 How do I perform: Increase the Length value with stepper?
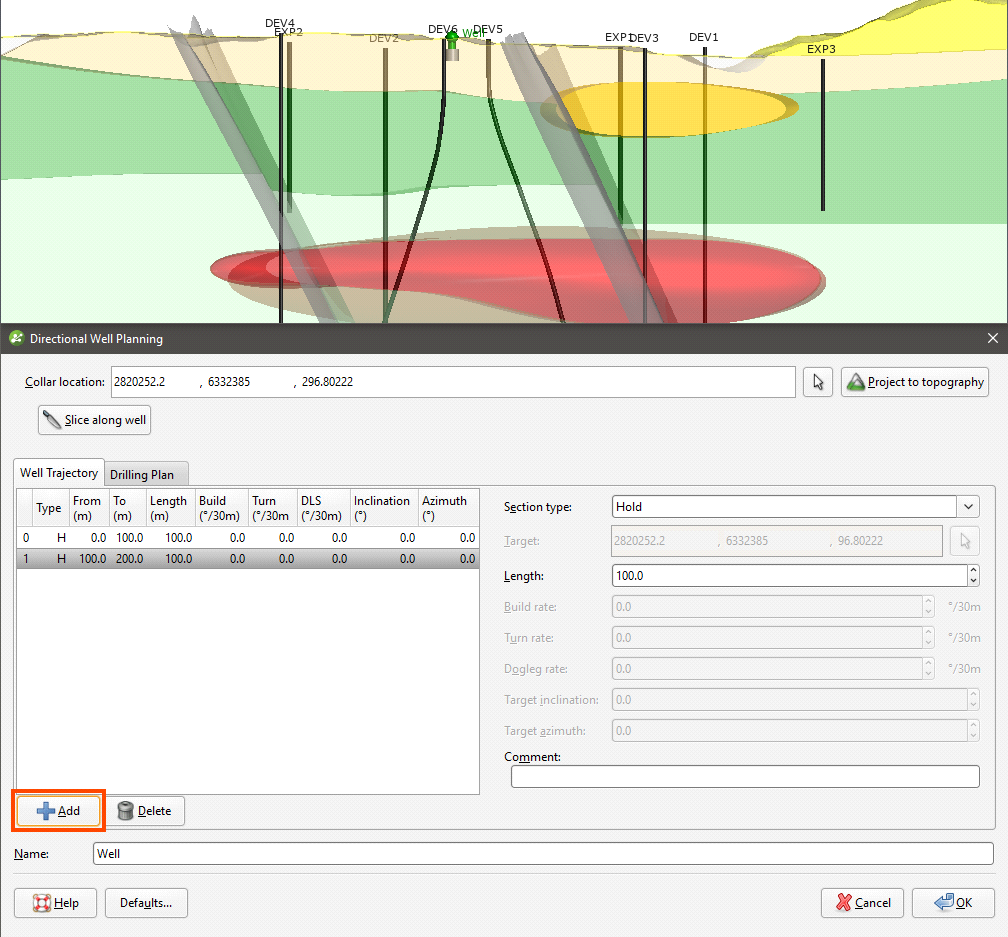[973, 571]
